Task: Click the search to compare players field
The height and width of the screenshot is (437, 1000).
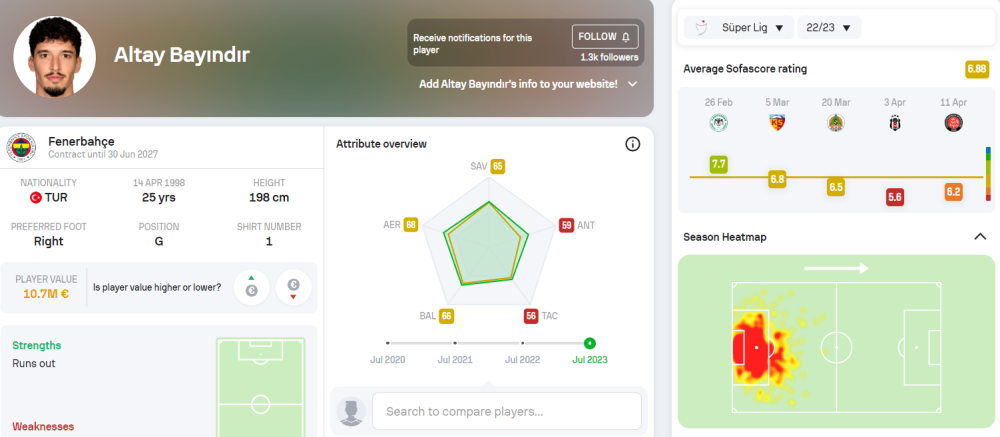Action: click(506, 411)
